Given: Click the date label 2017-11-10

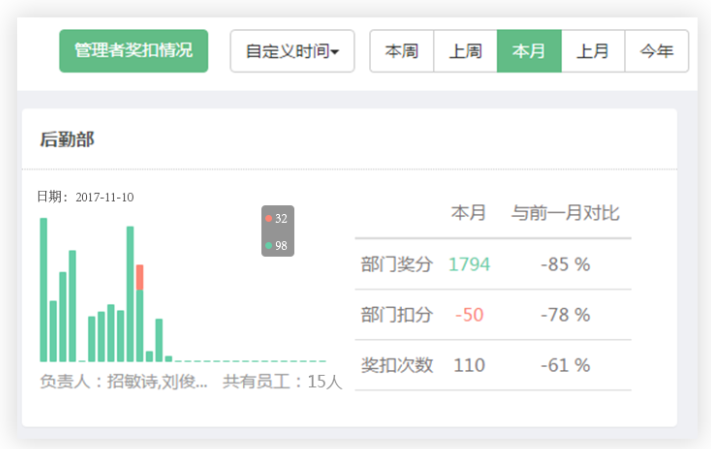Looking at the screenshot, I should point(105,197).
